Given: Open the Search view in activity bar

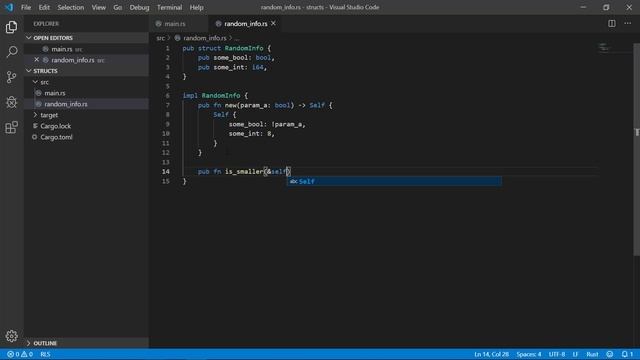Looking at the screenshot, I should tap(11, 52).
